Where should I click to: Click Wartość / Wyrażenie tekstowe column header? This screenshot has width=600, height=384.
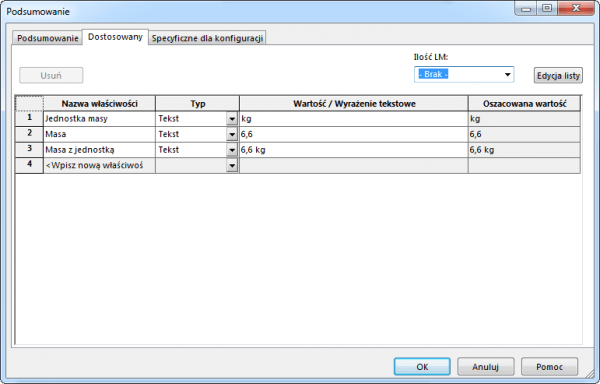point(354,104)
